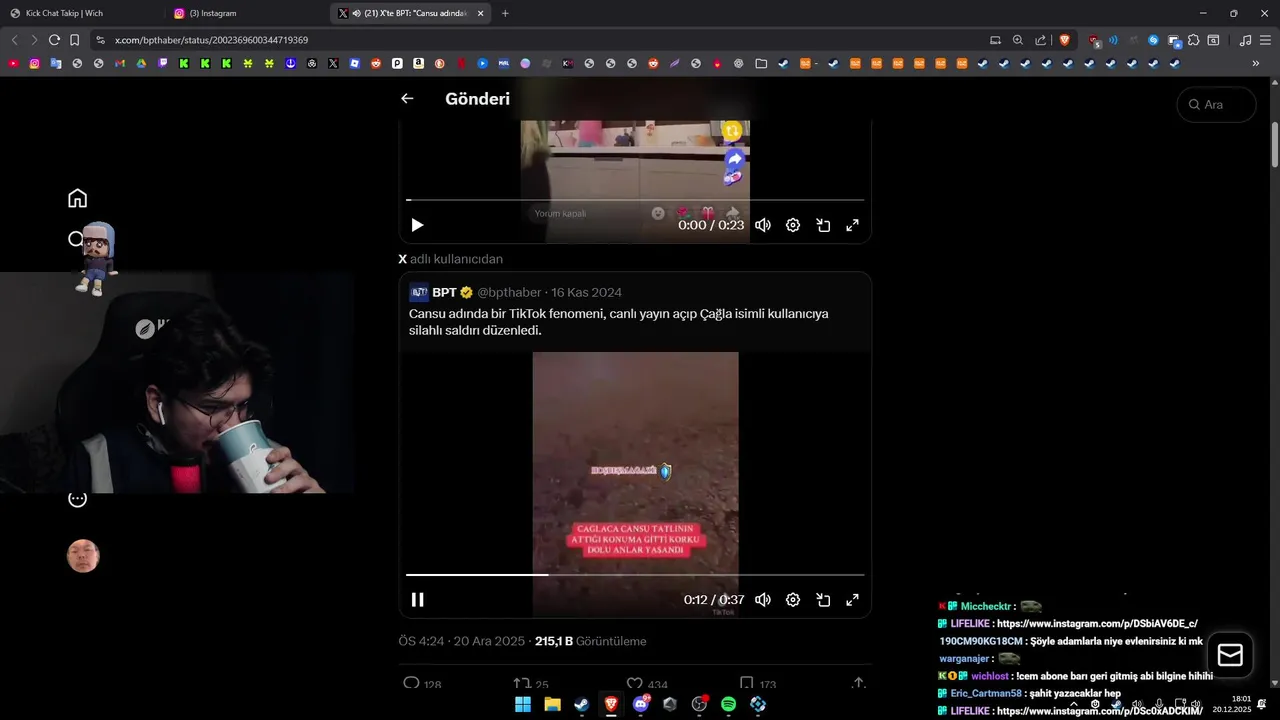The image size is (1280, 720).
Task: Zoom control magnifier in address bar
Action: (x=1018, y=40)
